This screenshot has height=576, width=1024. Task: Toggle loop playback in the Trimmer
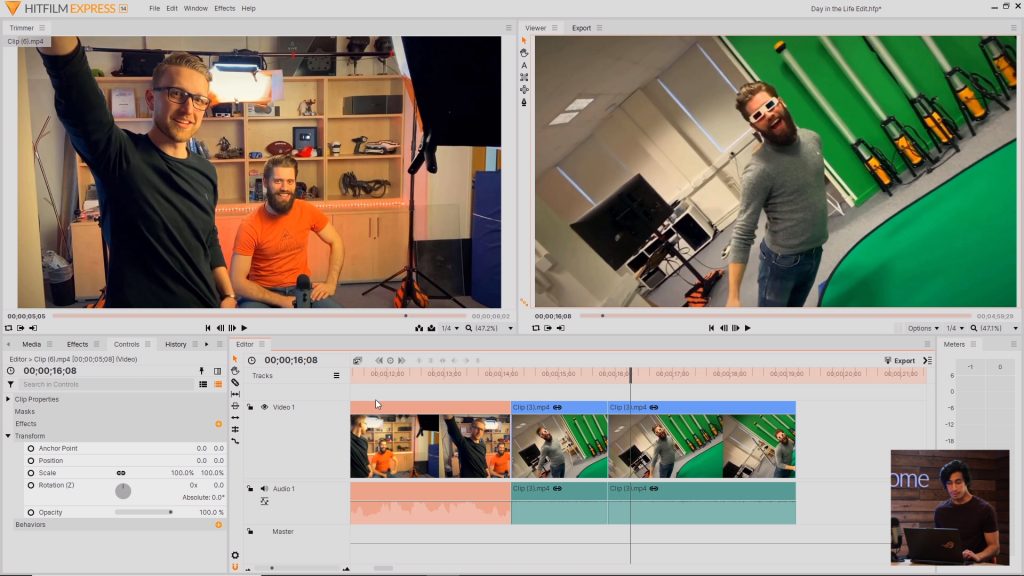8,328
